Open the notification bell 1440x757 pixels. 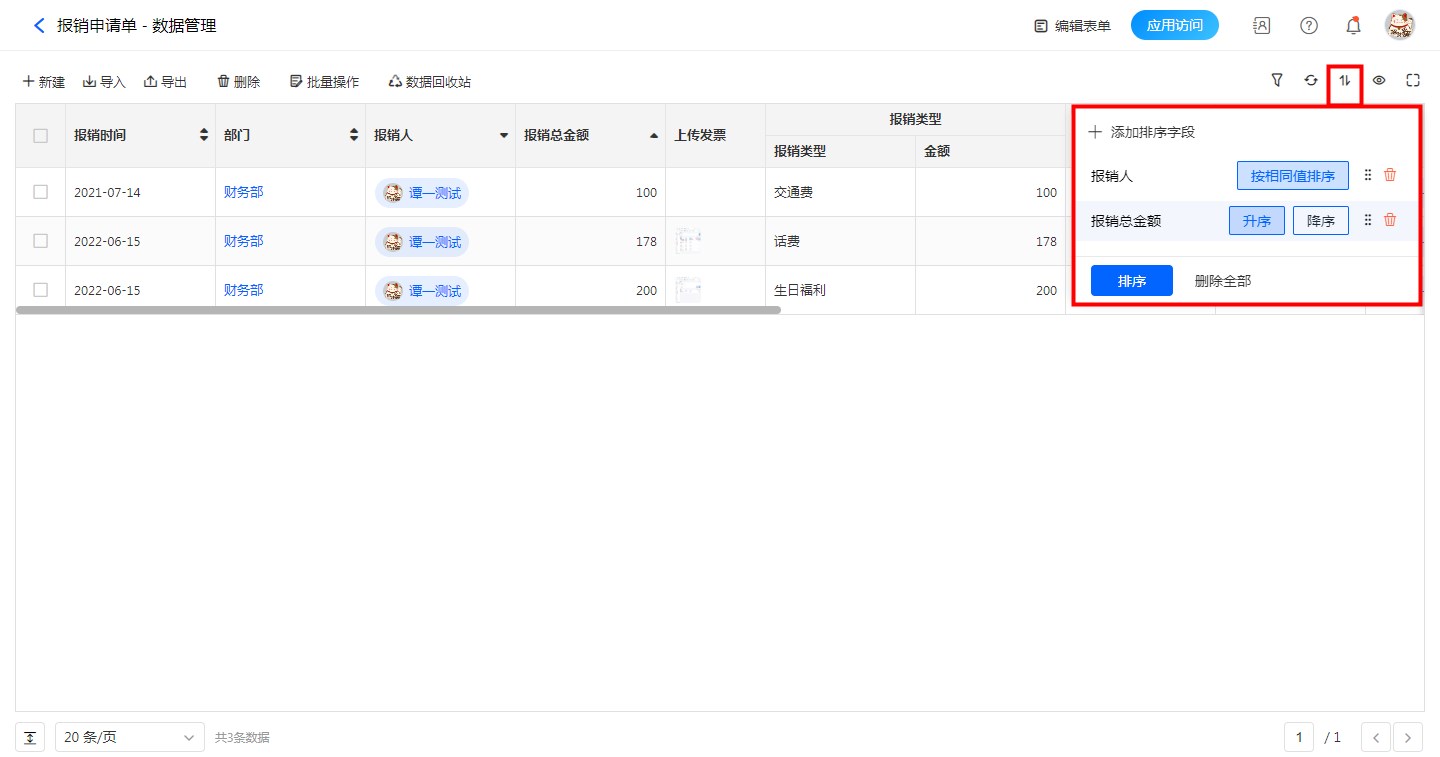coord(1353,26)
